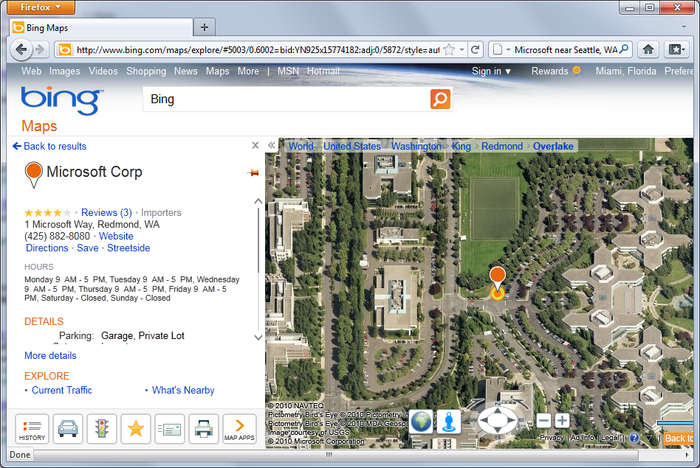The image size is (700, 468).
Task: Open Reviews (3) link
Action: coord(107,213)
